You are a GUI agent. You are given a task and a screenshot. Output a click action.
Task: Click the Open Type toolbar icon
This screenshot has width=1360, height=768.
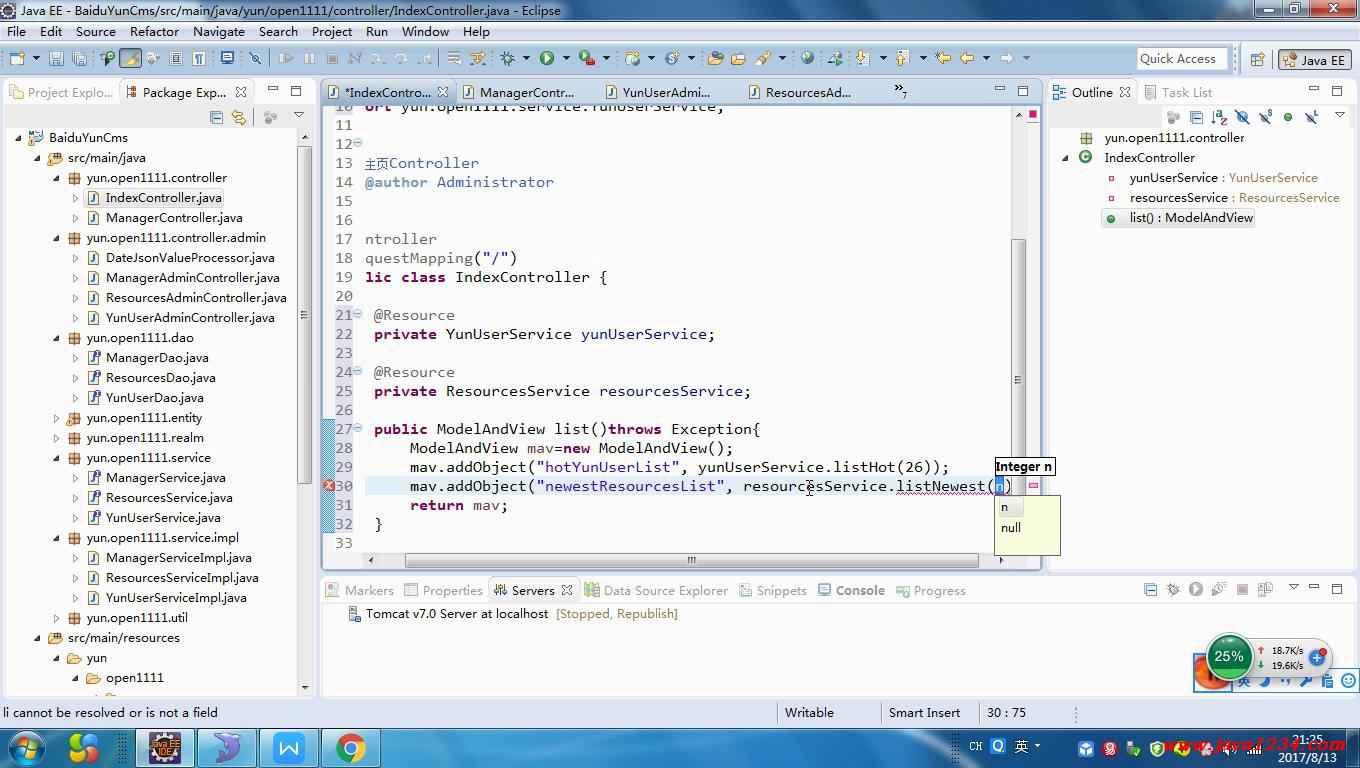(x=715, y=58)
